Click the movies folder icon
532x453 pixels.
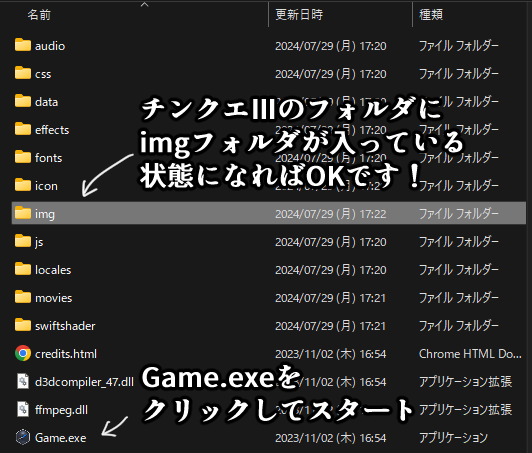23,297
